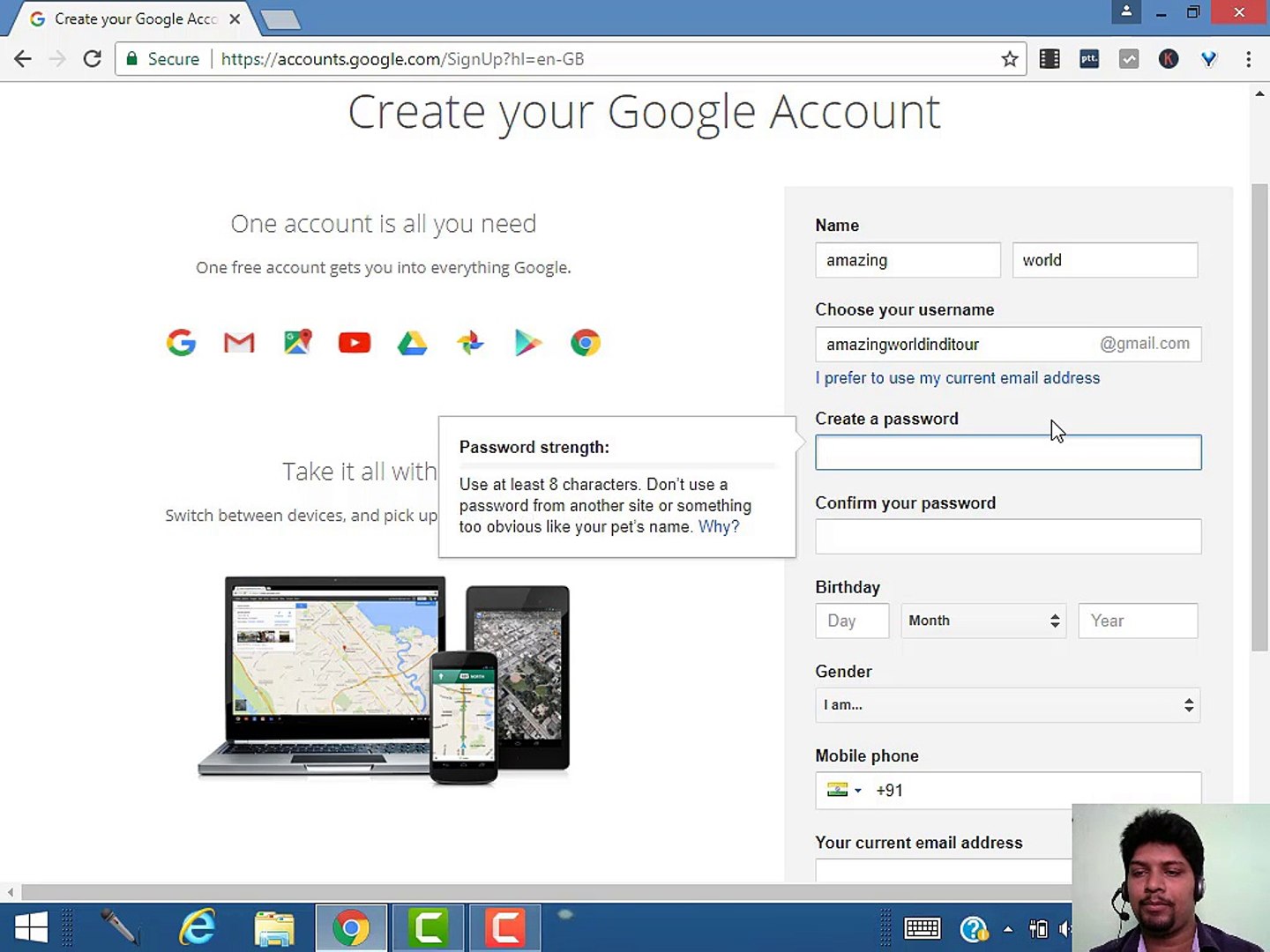Open File Explorer from the taskbar
Screen dimensions: 1270x952
click(274, 928)
